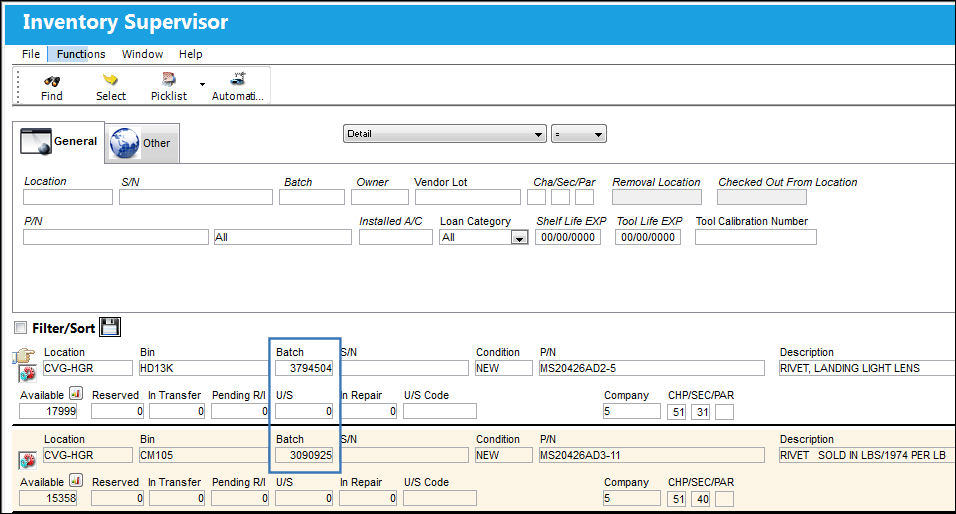Image resolution: width=956 pixels, height=514 pixels.
Task: Expand the Loan Category dropdown
Action: (x=519, y=238)
